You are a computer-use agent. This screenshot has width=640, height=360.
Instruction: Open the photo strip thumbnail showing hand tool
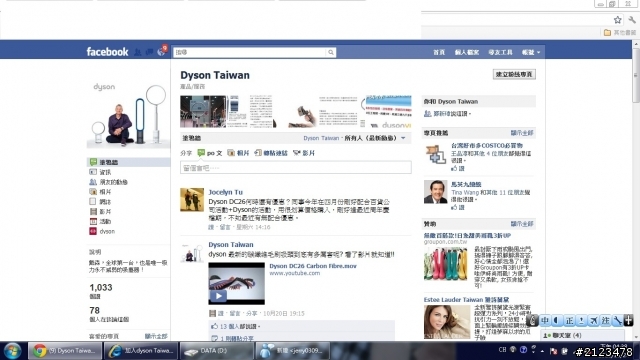pyautogui.click(x=297, y=111)
